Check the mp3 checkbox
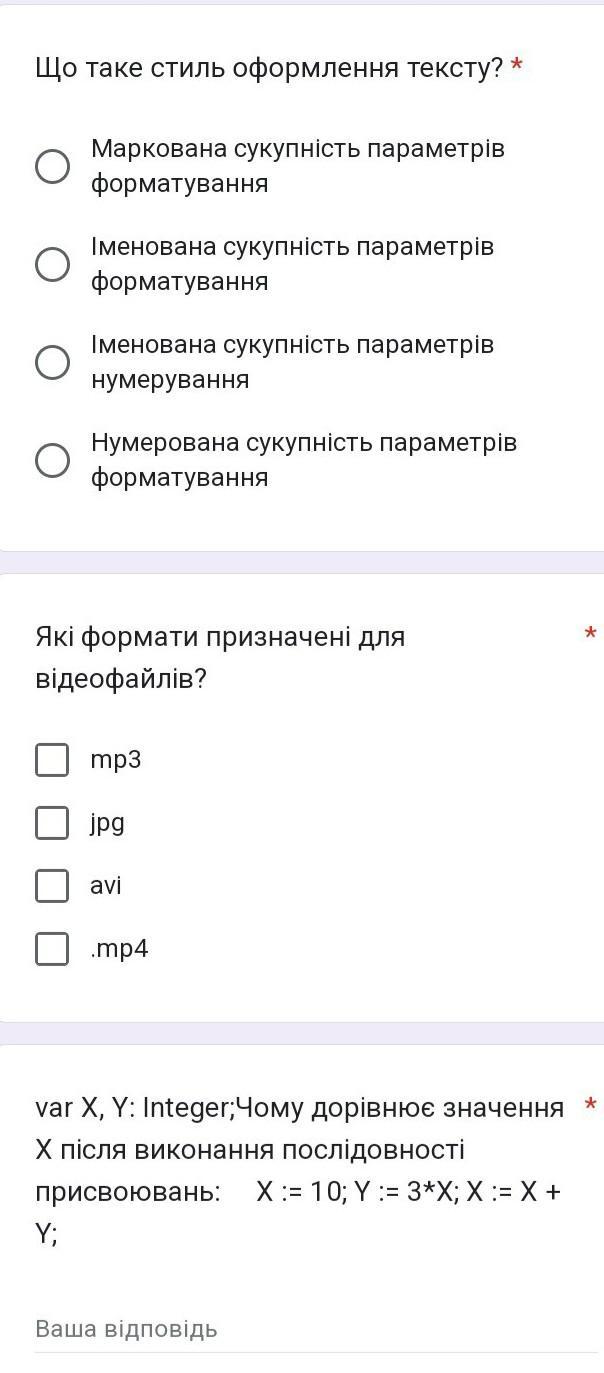The width and height of the screenshot is (604, 1373). tap(52, 760)
